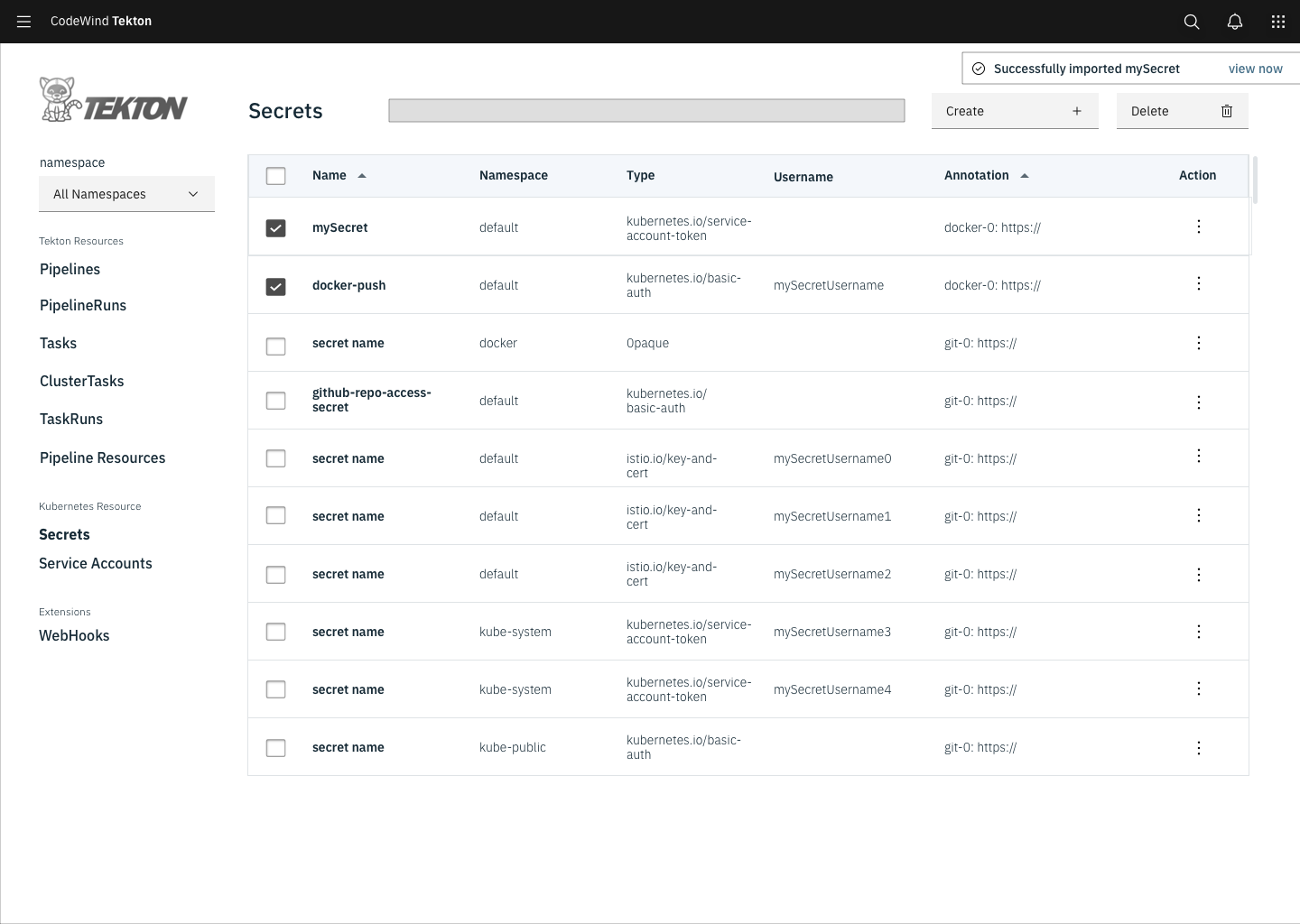Open the overflow actions menu for docker-push
Image resolution: width=1300 pixels, height=924 pixels.
pyautogui.click(x=1198, y=283)
